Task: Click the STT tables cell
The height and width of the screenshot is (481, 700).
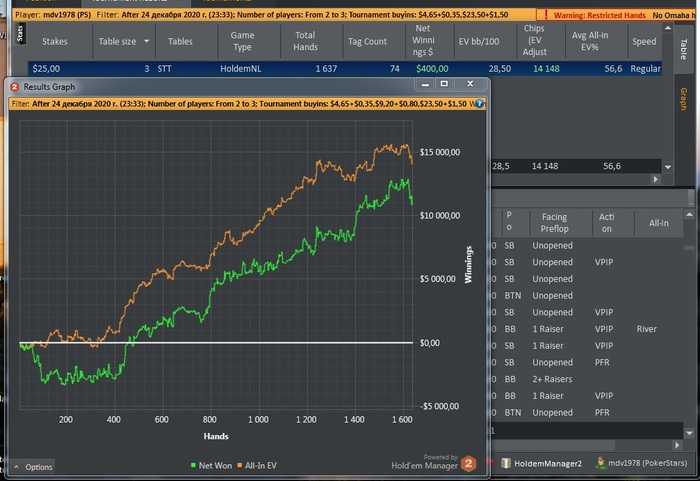Action: pyautogui.click(x=164, y=69)
